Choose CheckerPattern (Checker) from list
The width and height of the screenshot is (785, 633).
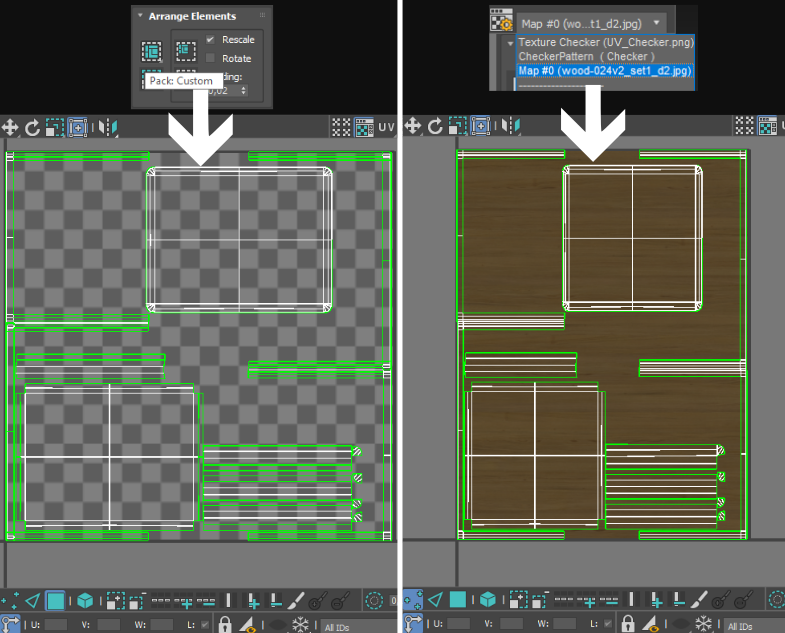[x=585, y=57]
